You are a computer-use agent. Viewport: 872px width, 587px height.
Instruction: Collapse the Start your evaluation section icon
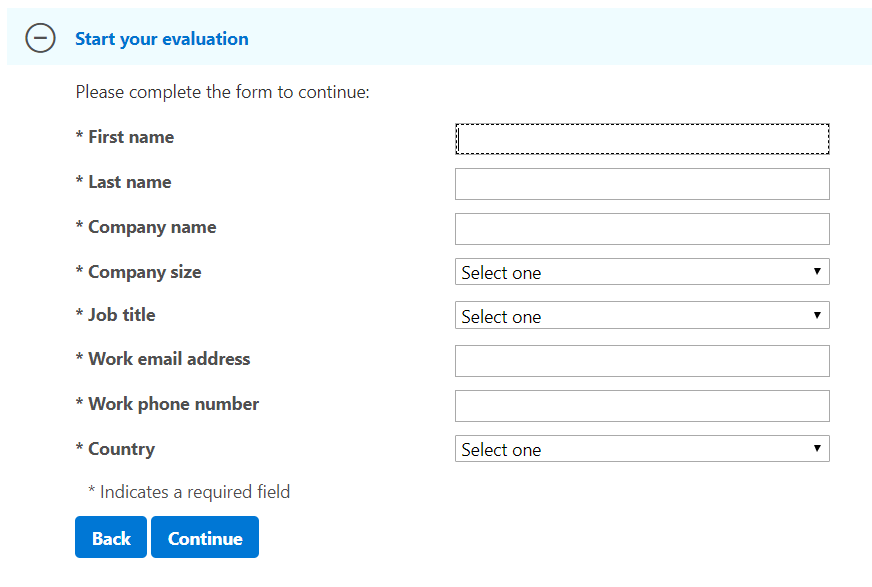pos(40,39)
